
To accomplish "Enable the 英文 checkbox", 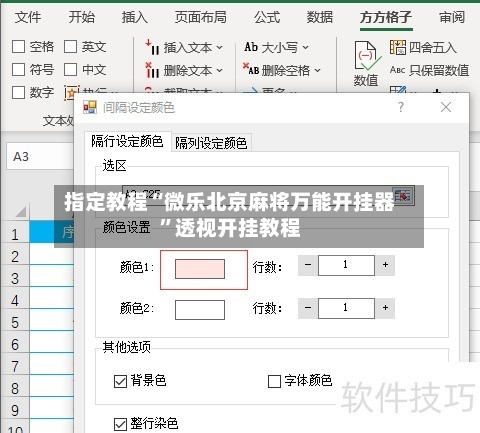I will click(x=70, y=47).
